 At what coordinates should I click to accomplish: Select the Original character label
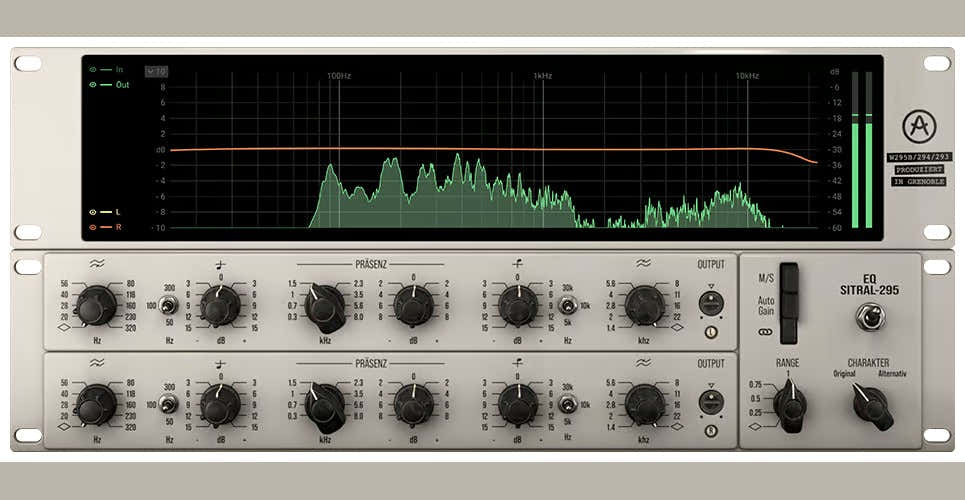click(844, 374)
